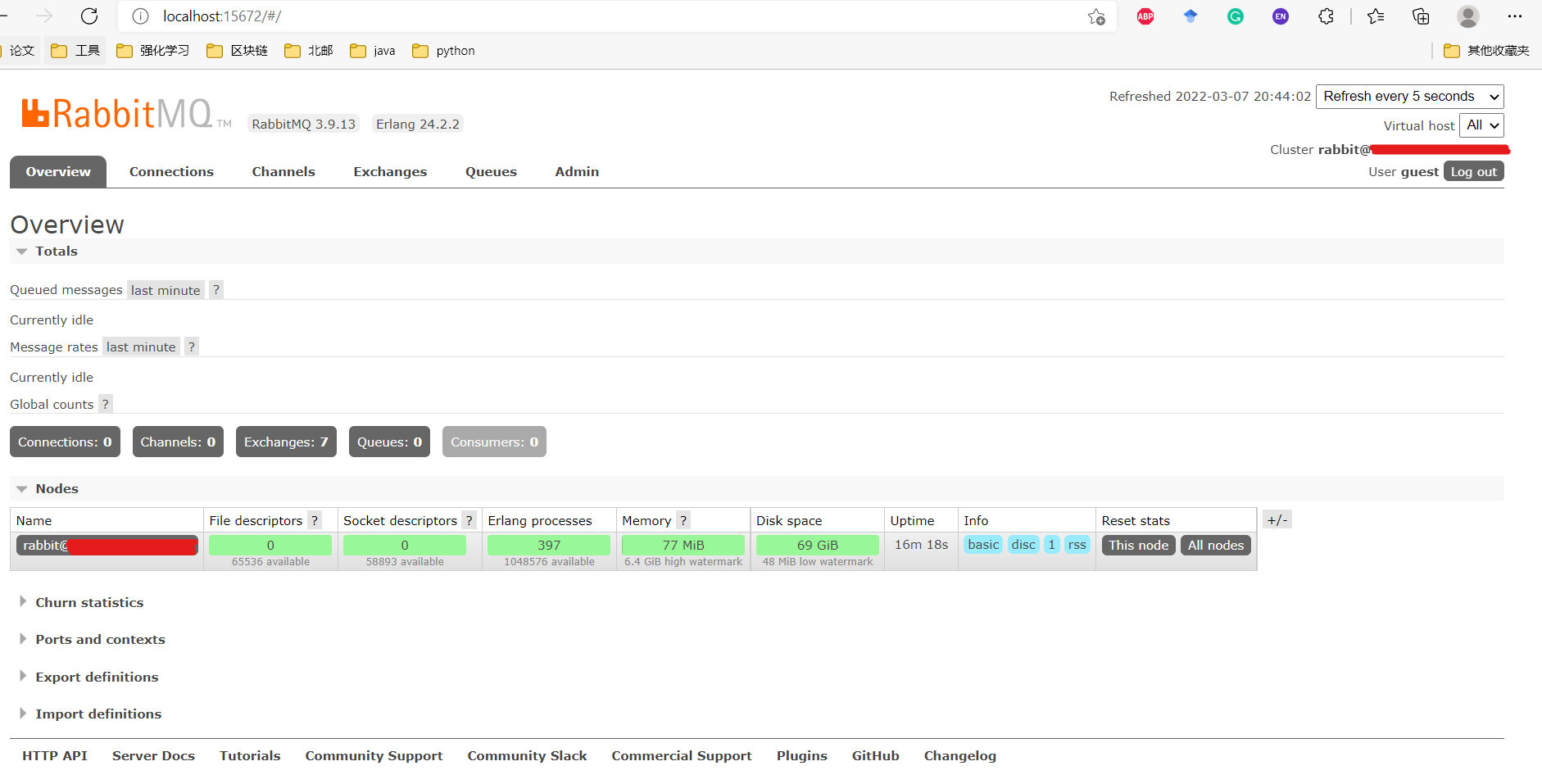Switch to the Exchanges tab
This screenshot has height=784, width=1542.
tap(390, 172)
